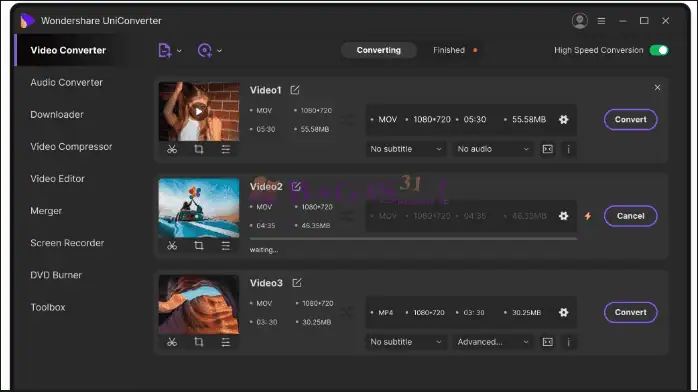The image size is (698, 392).
Task: Click Video3 output format MP4 text
Action: click(386, 313)
